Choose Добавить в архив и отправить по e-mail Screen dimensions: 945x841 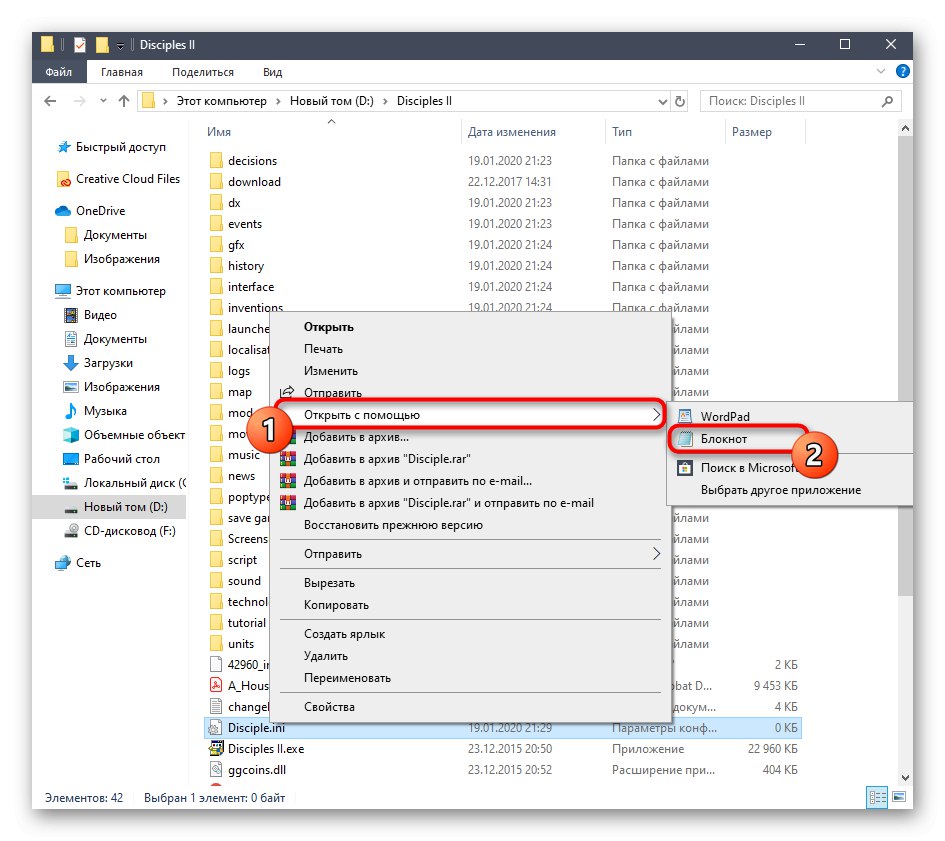417,481
